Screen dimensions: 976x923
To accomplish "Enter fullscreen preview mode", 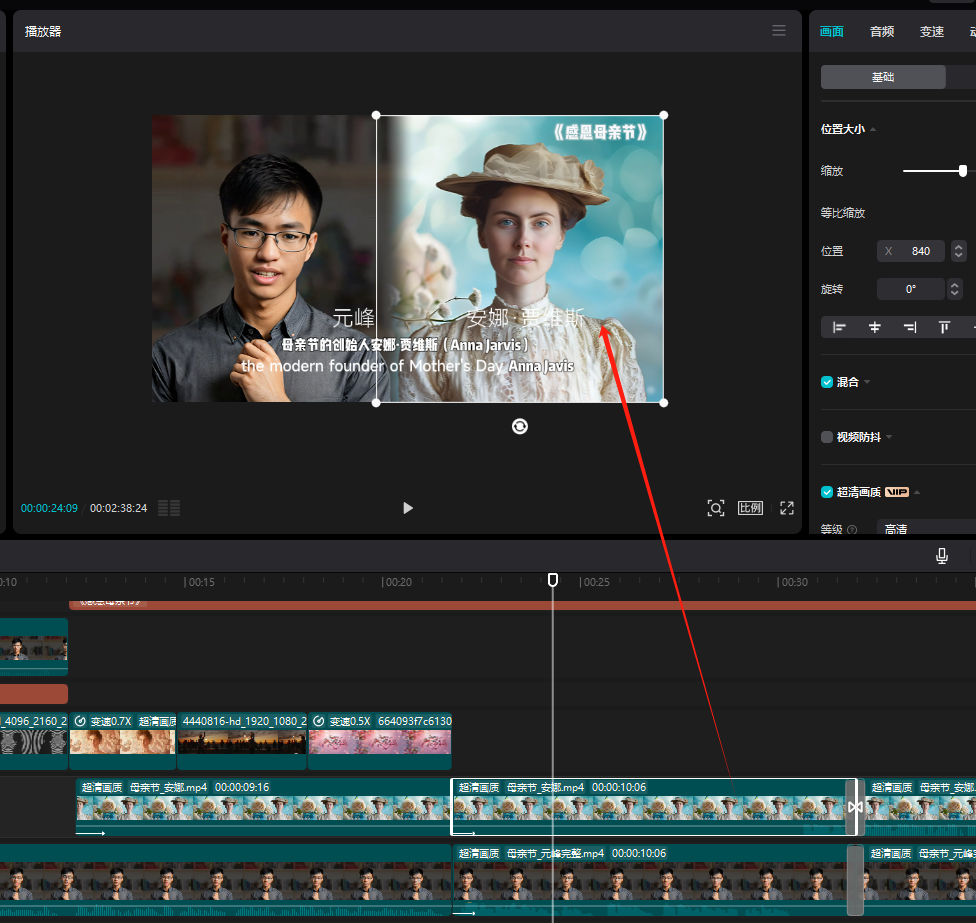I will coord(787,508).
